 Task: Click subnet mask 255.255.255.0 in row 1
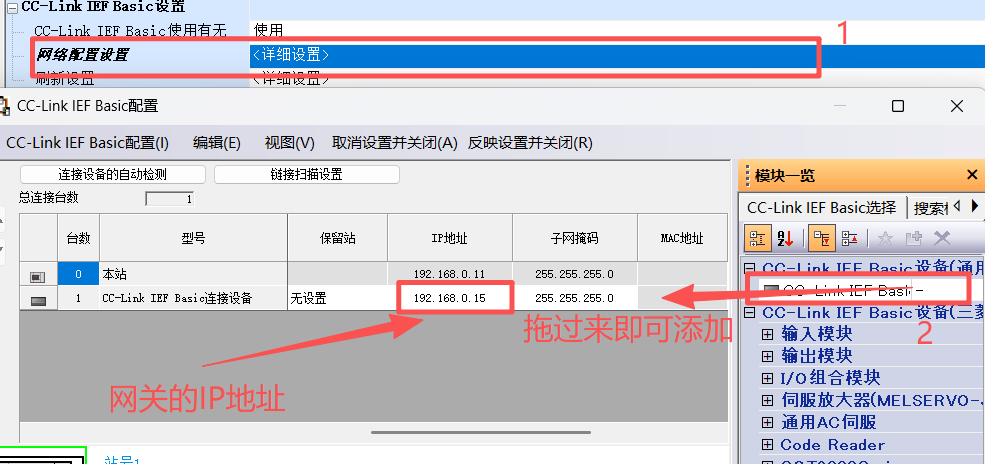(575, 298)
